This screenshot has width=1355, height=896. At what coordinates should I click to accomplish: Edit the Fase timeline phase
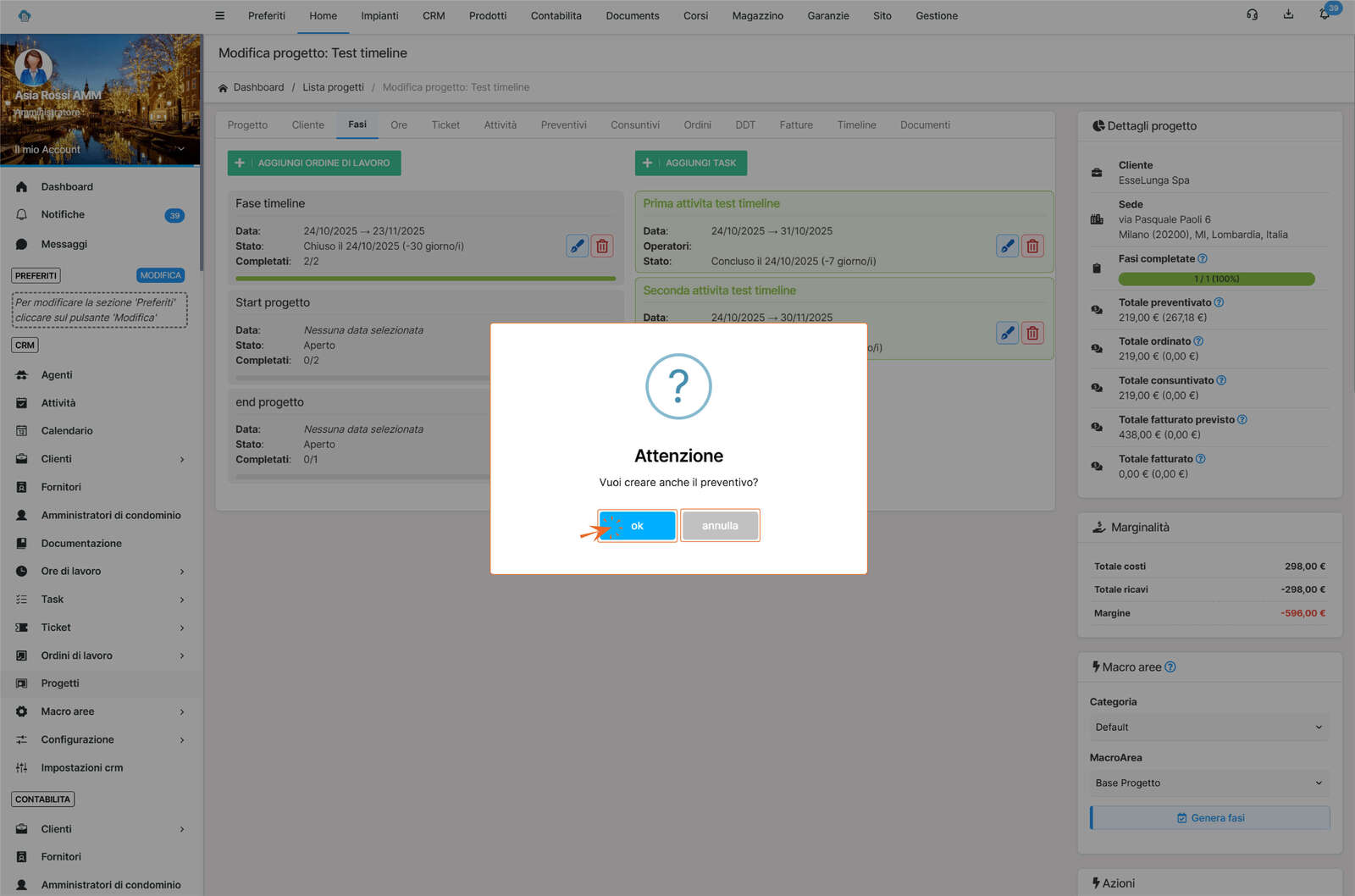click(x=577, y=246)
